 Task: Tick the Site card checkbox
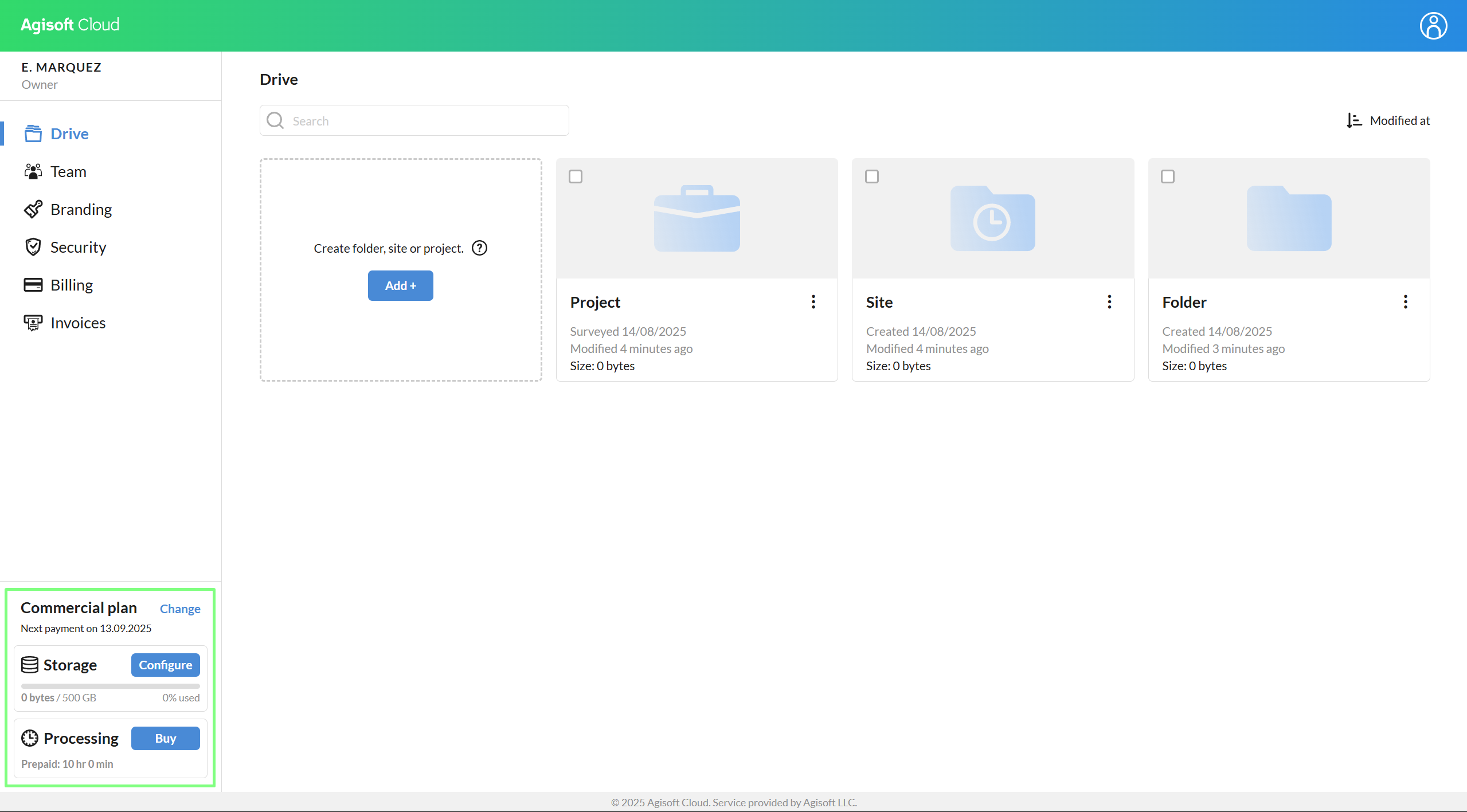[871, 176]
